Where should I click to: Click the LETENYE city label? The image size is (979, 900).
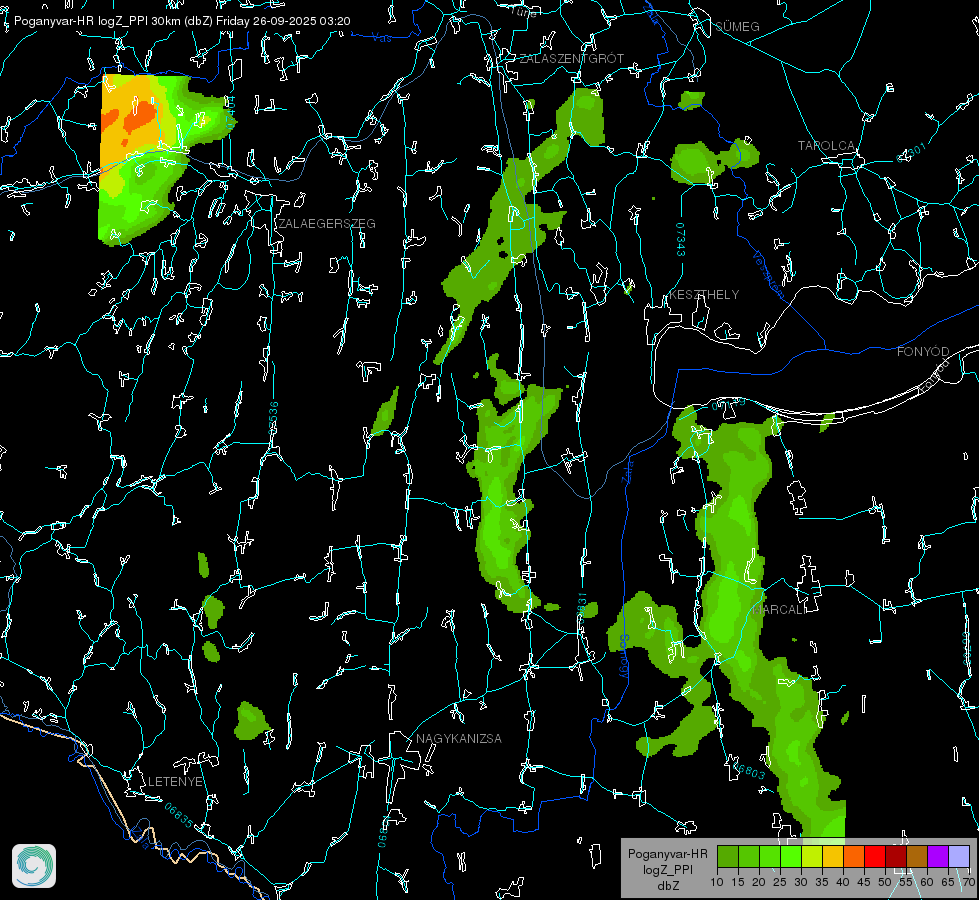175,782
